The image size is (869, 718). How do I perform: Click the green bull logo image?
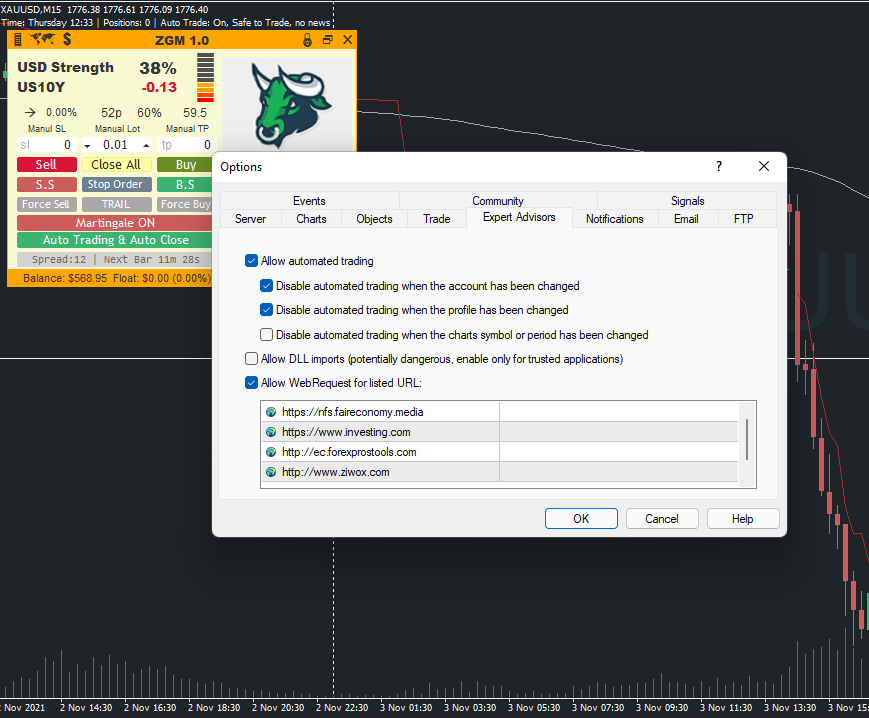(x=285, y=103)
